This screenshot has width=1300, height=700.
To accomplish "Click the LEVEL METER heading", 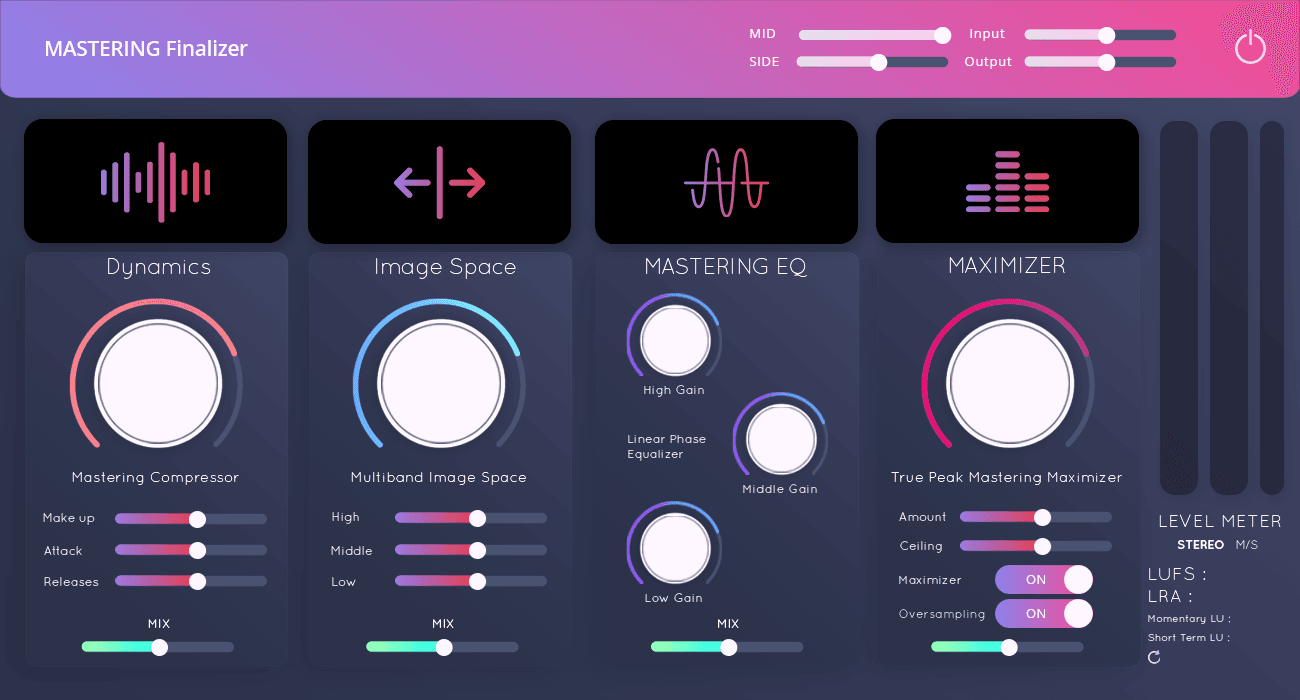I will pyautogui.click(x=1220, y=521).
